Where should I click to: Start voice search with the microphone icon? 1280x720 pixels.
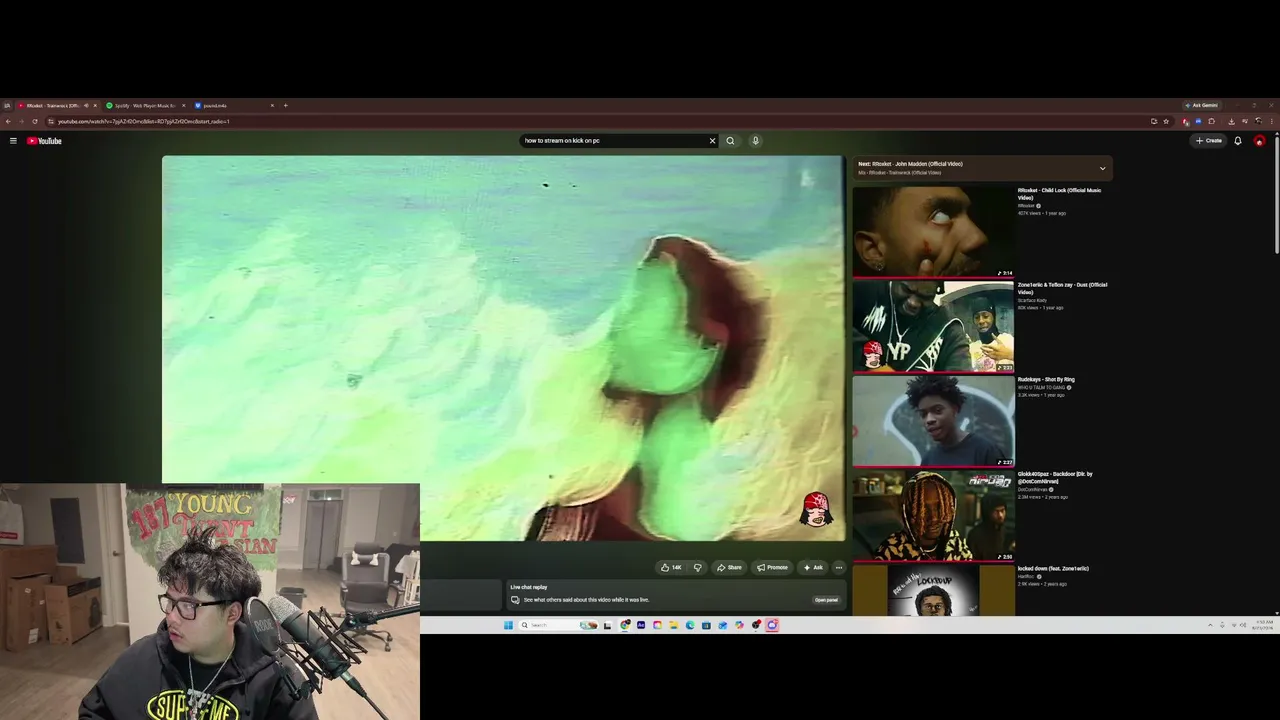755,141
